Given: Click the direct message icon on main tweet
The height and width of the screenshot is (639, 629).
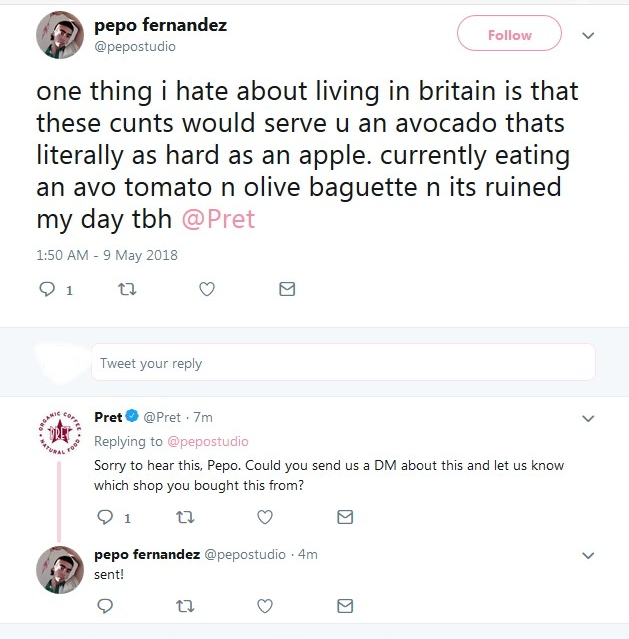Looking at the screenshot, I should tap(286, 290).
